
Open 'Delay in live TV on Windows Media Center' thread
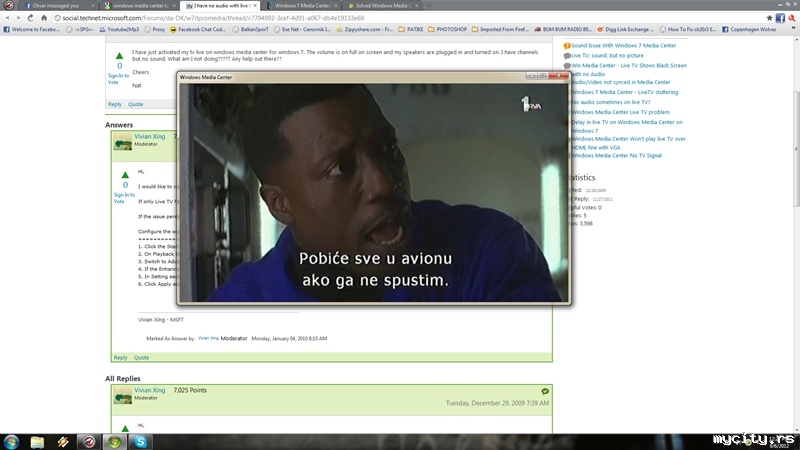tap(627, 127)
